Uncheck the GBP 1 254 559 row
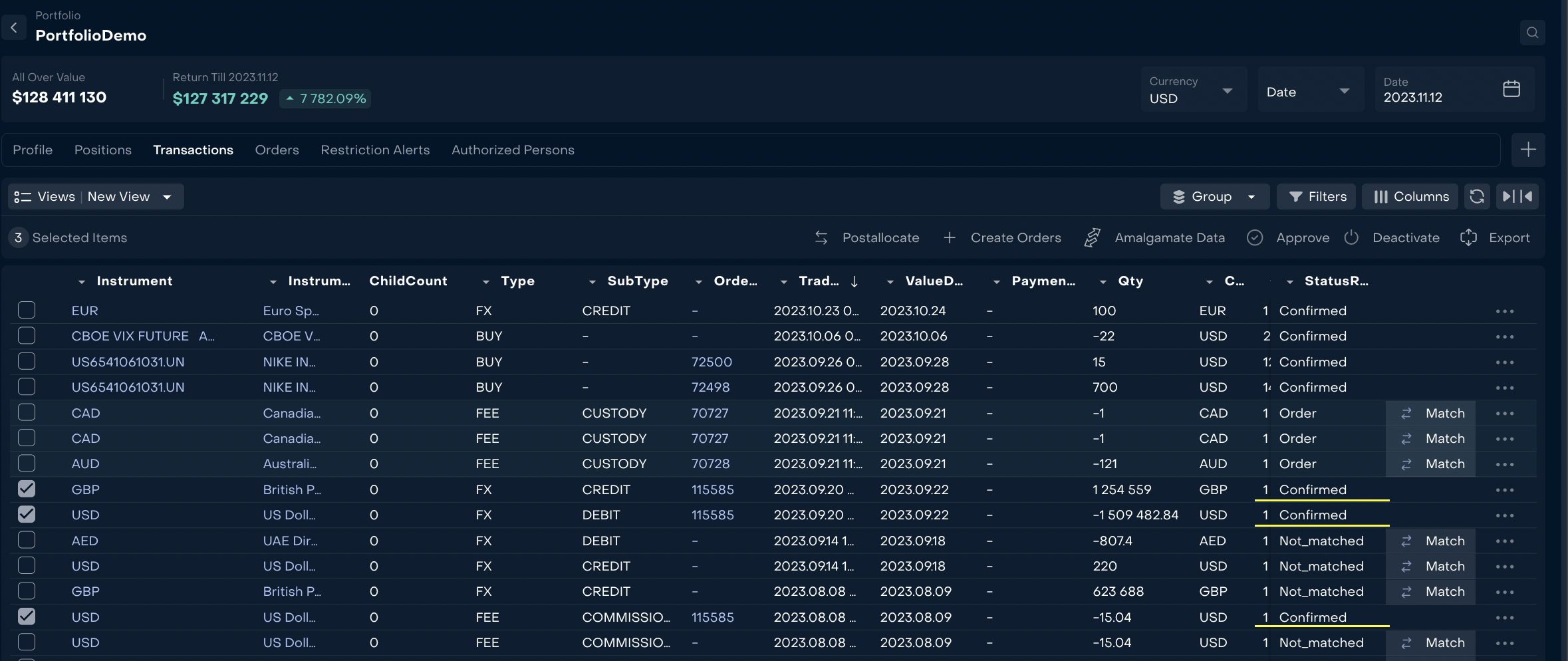This screenshot has height=661, width=1568. (27, 489)
